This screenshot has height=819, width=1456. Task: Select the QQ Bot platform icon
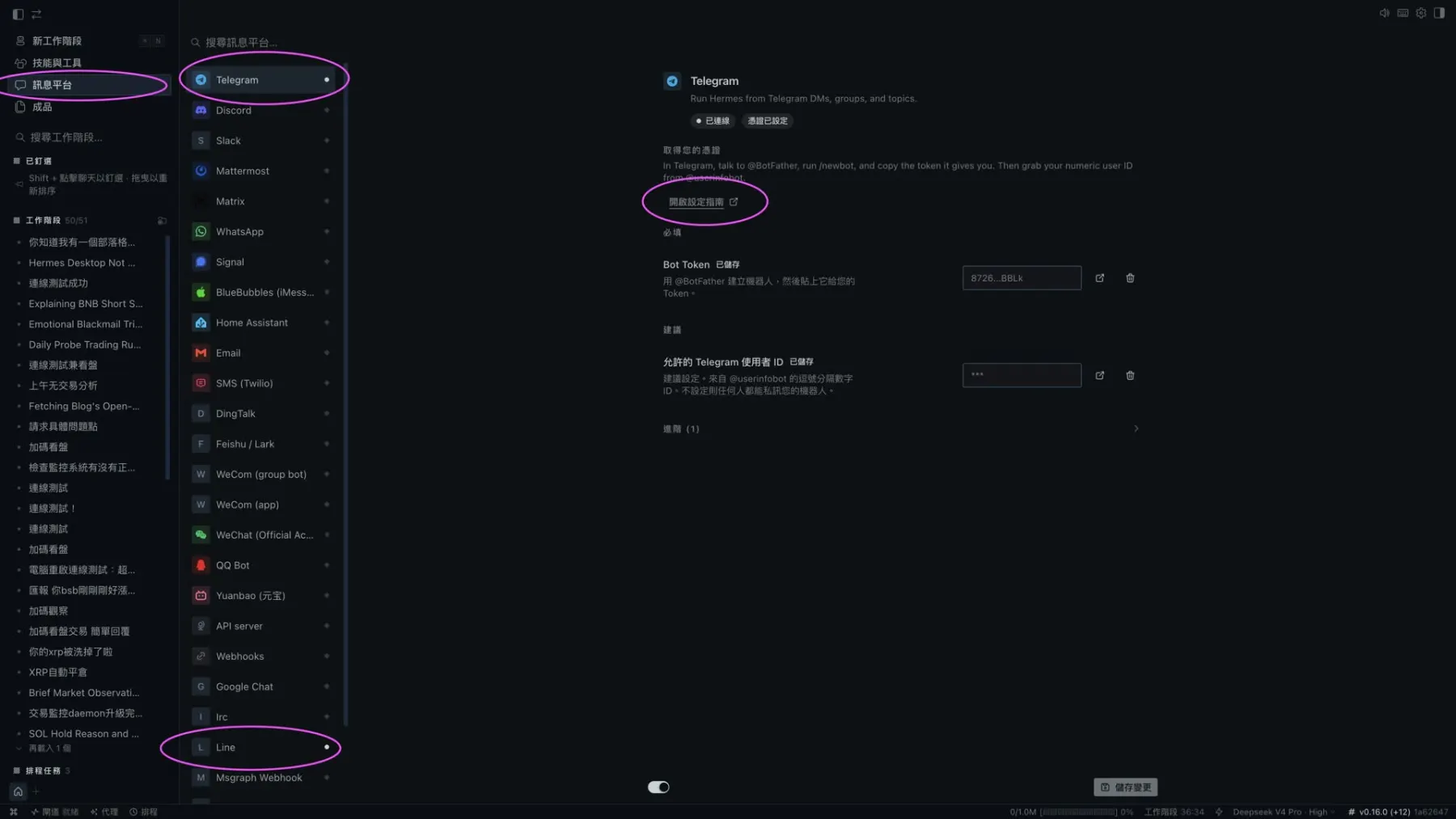point(201,565)
